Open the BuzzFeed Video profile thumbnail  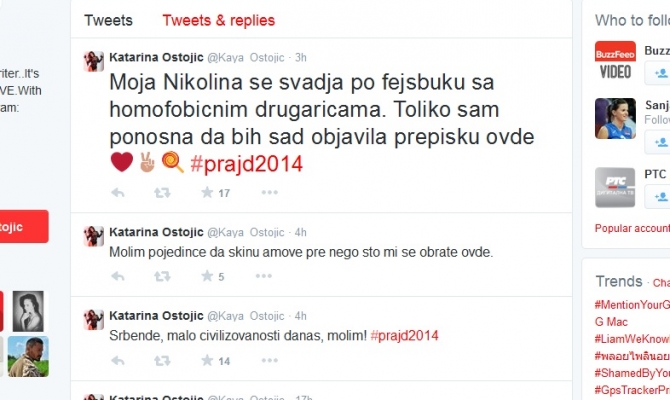[x=615, y=62]
